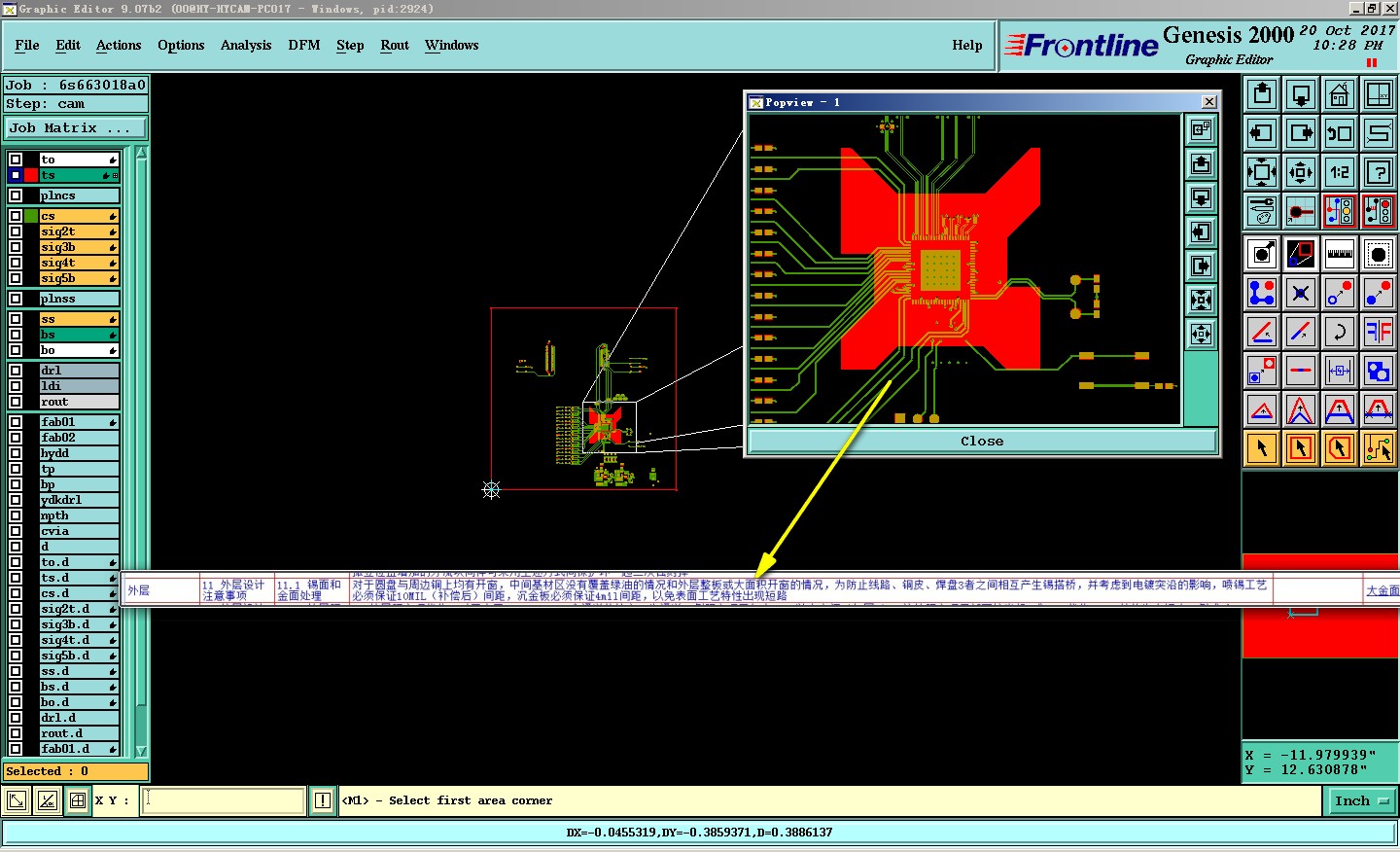The width and height of the screenshot is (1400, 852).
Task: Toggle checkbox for layer rout
Action: click(16, 402)
